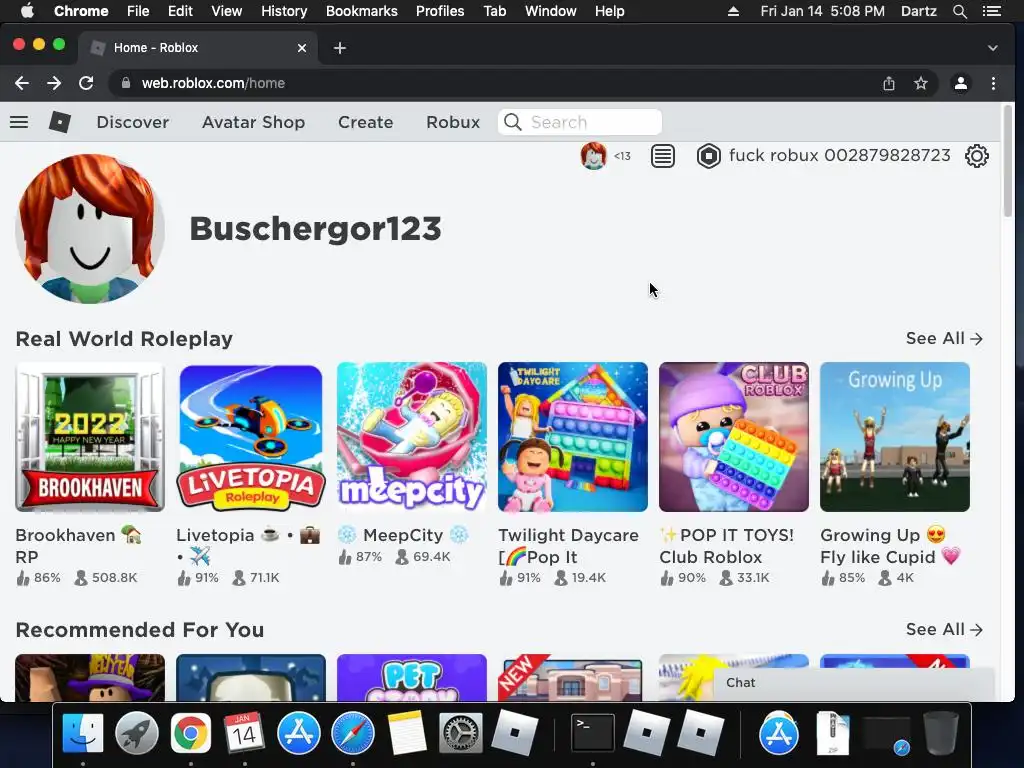Open Trash from the dock
1024x768 pixels.
940,733
